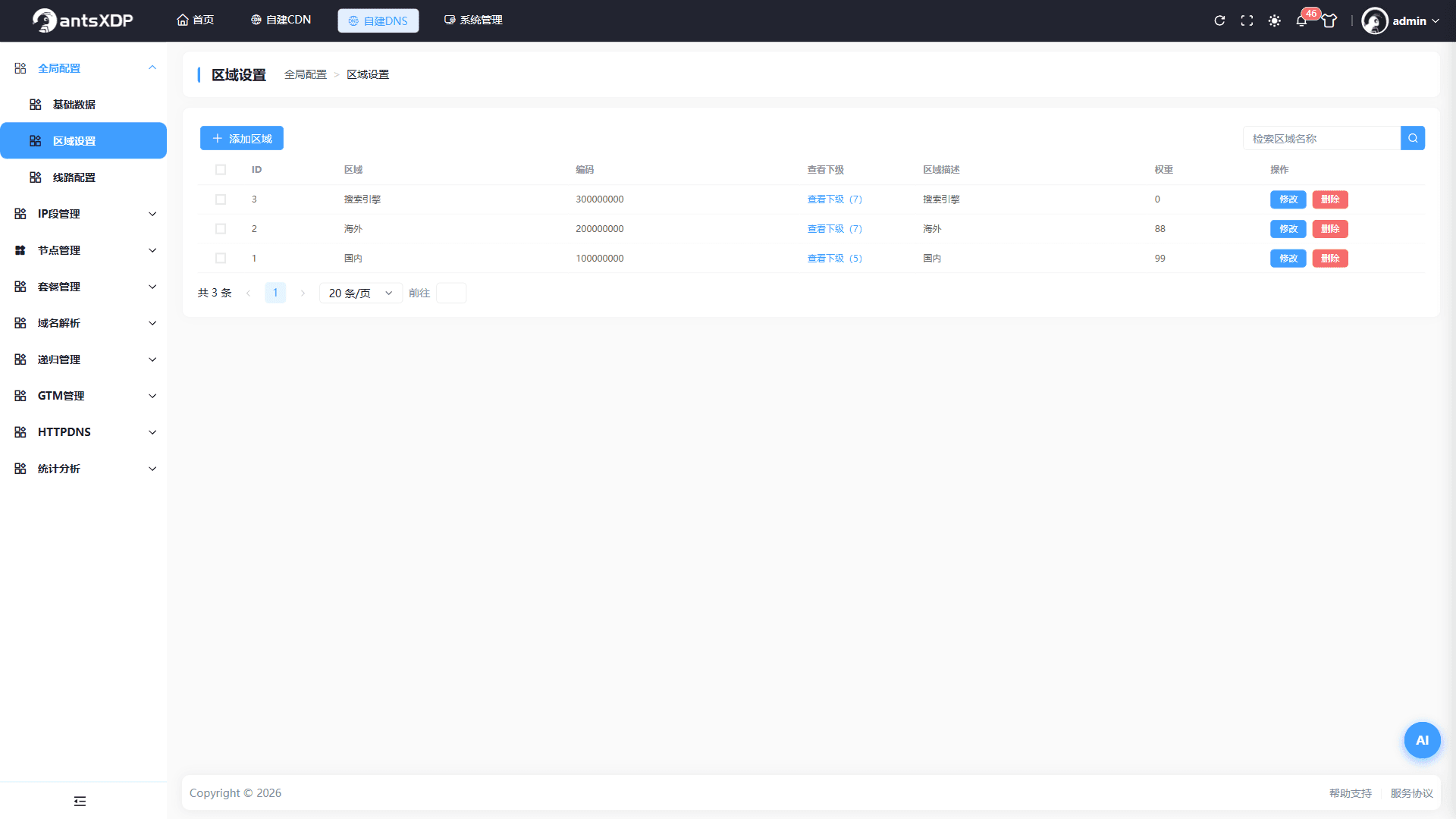
Task: Check the select-all header checkbox
Action: (x=221, y=170)
